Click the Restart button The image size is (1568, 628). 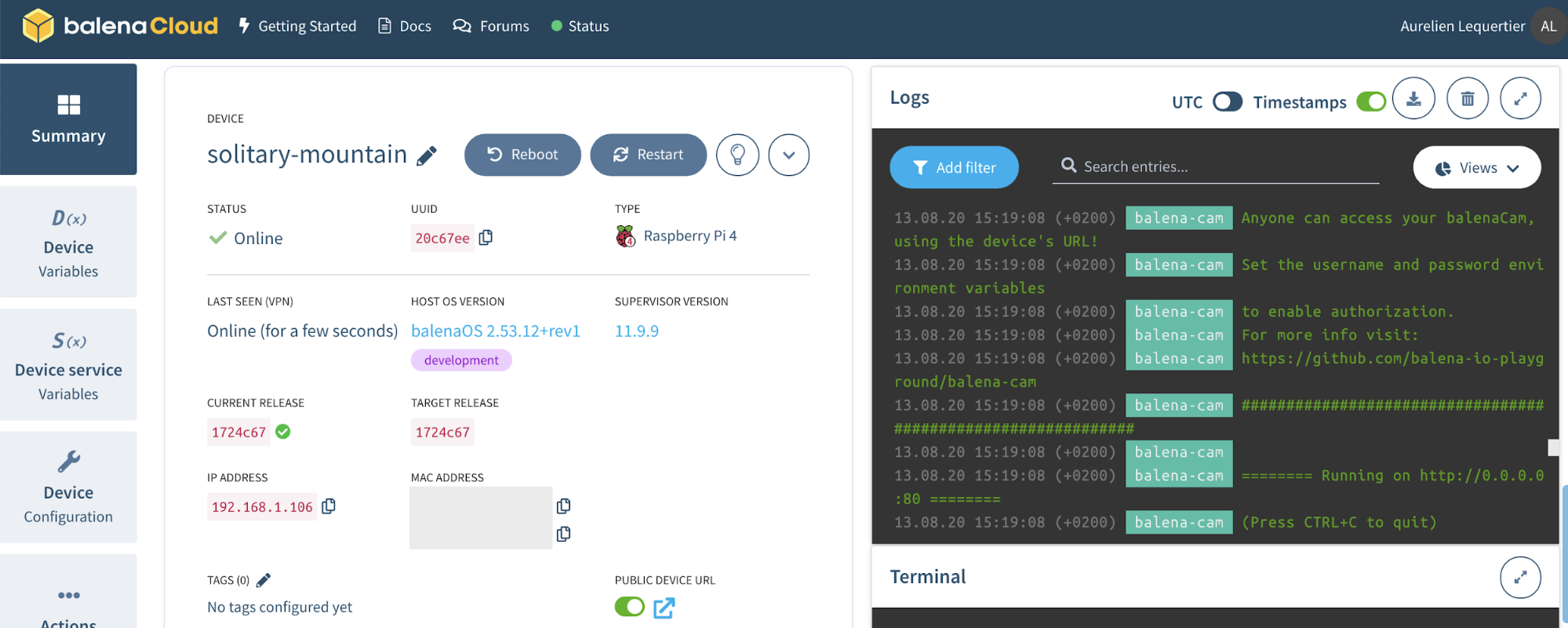point(648,155)
